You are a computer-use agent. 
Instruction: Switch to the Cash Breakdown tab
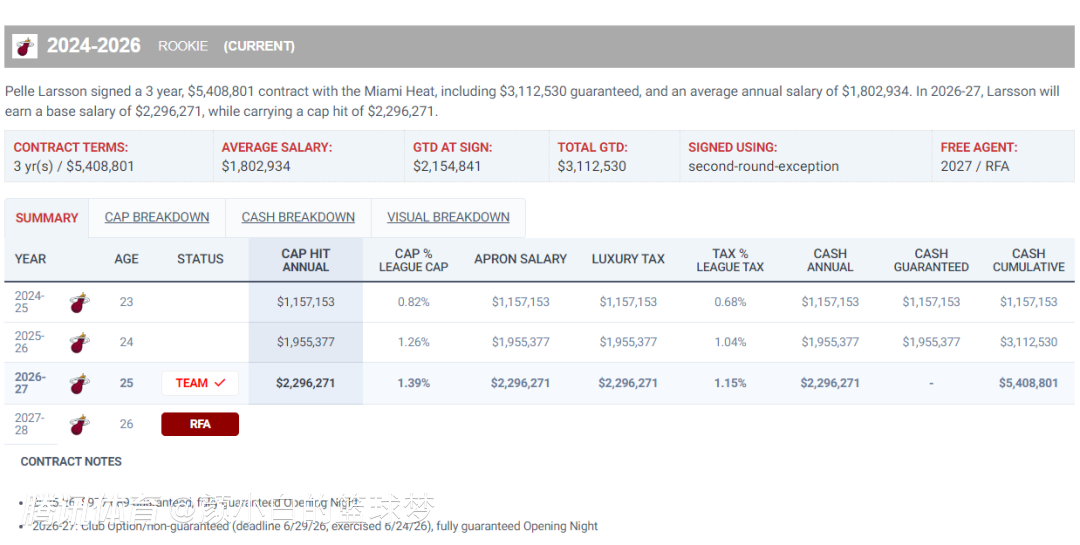[298, 217]
